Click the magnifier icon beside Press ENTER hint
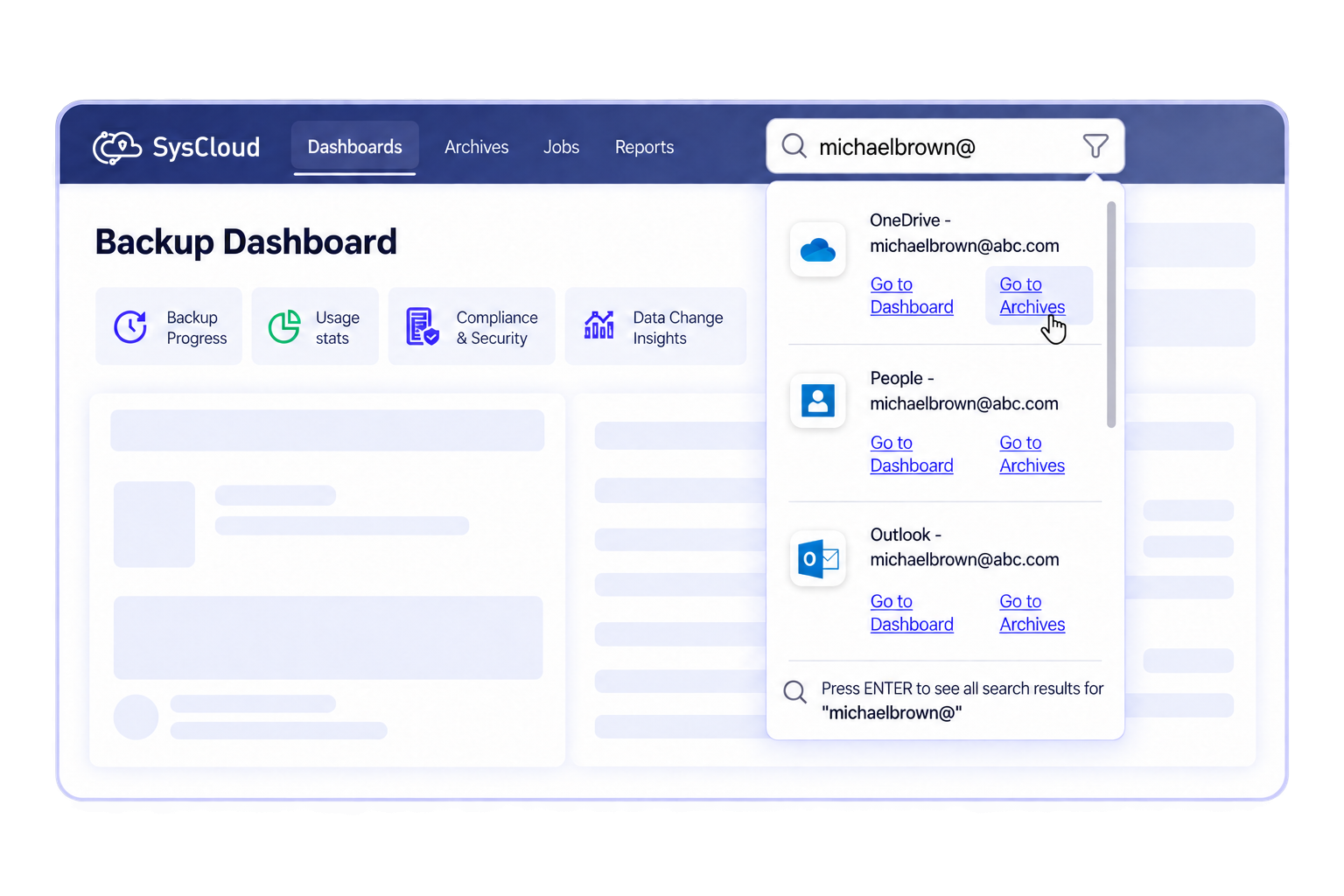Screen dimensions: 1344x896 pyautogui.click(x=795, y=692)
